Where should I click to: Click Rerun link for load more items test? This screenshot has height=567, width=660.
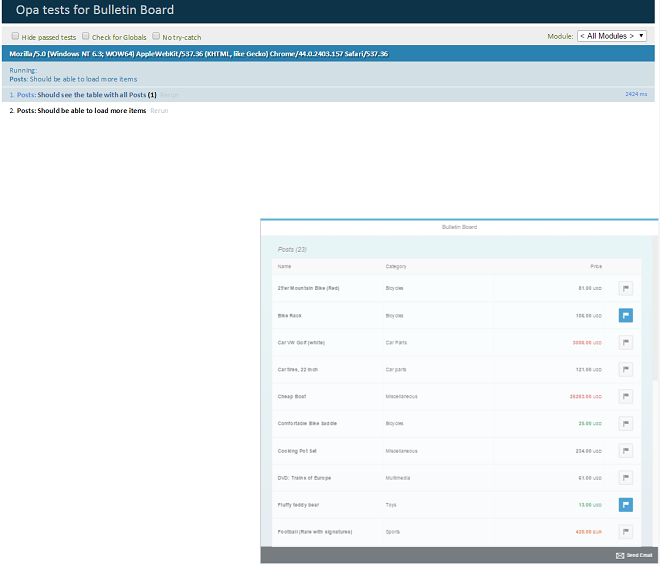tap(159, 111)
